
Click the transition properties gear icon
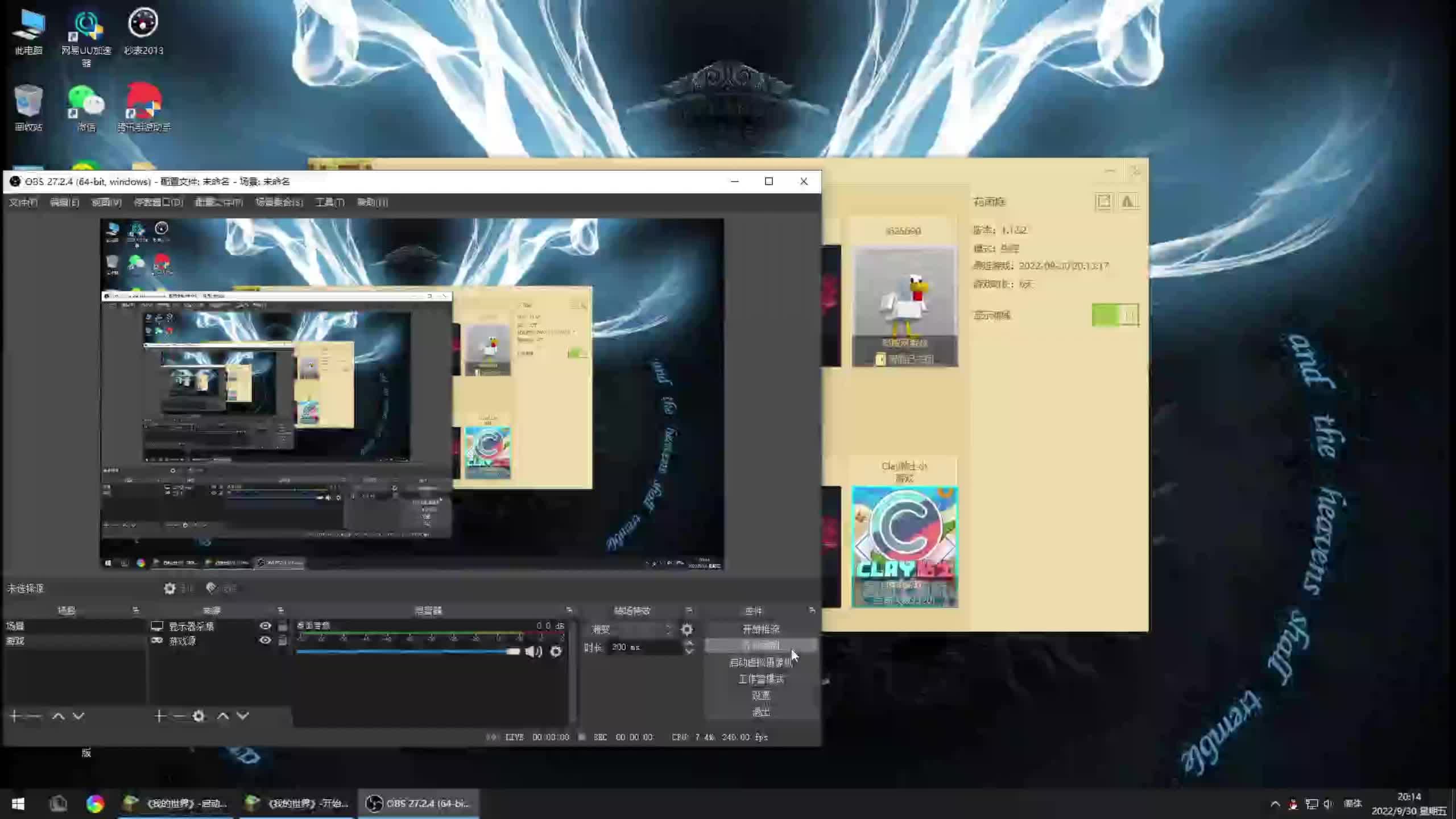click(687, 630)
